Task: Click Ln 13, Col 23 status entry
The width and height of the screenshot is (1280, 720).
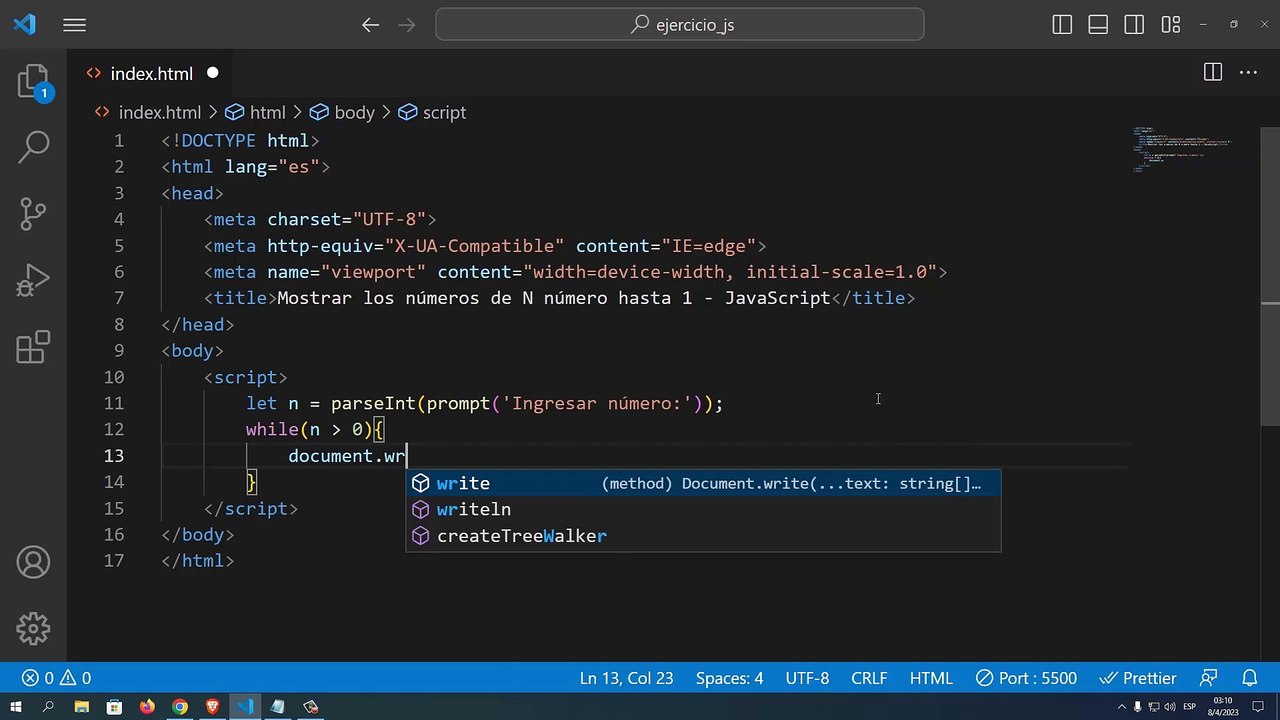Action: point(626,678)
